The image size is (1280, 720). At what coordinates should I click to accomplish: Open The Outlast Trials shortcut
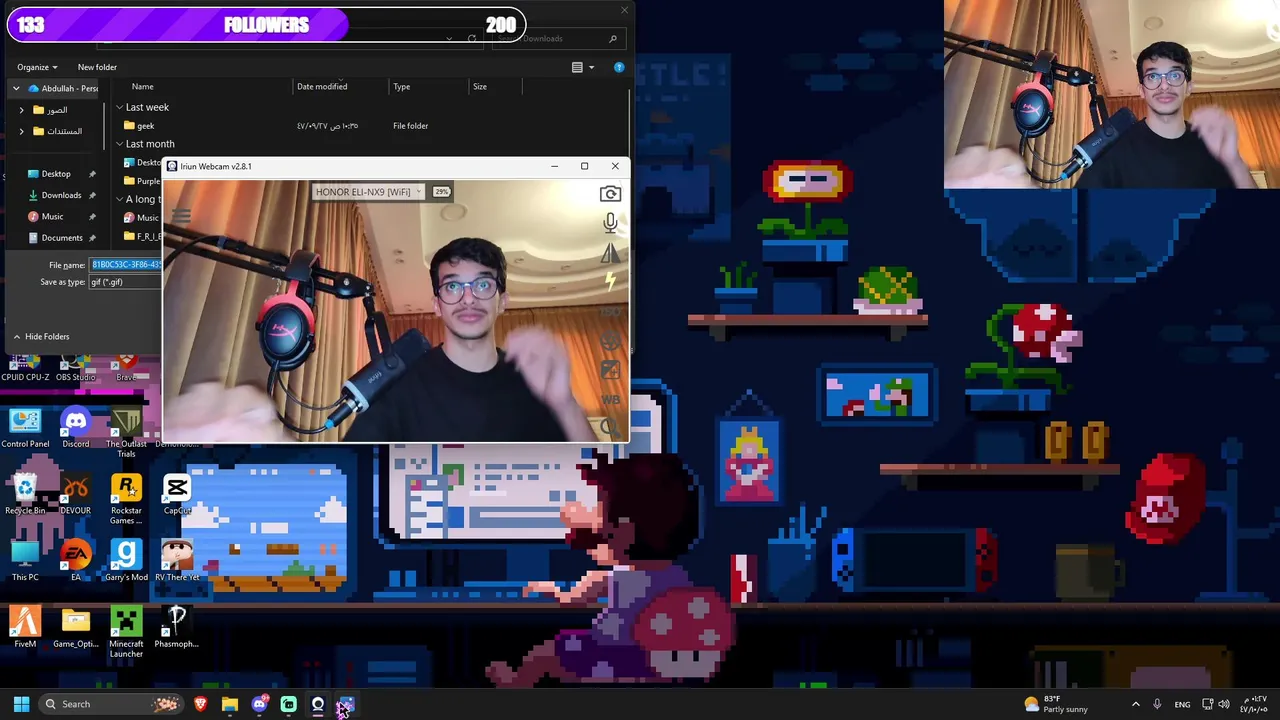coord(126,432)
